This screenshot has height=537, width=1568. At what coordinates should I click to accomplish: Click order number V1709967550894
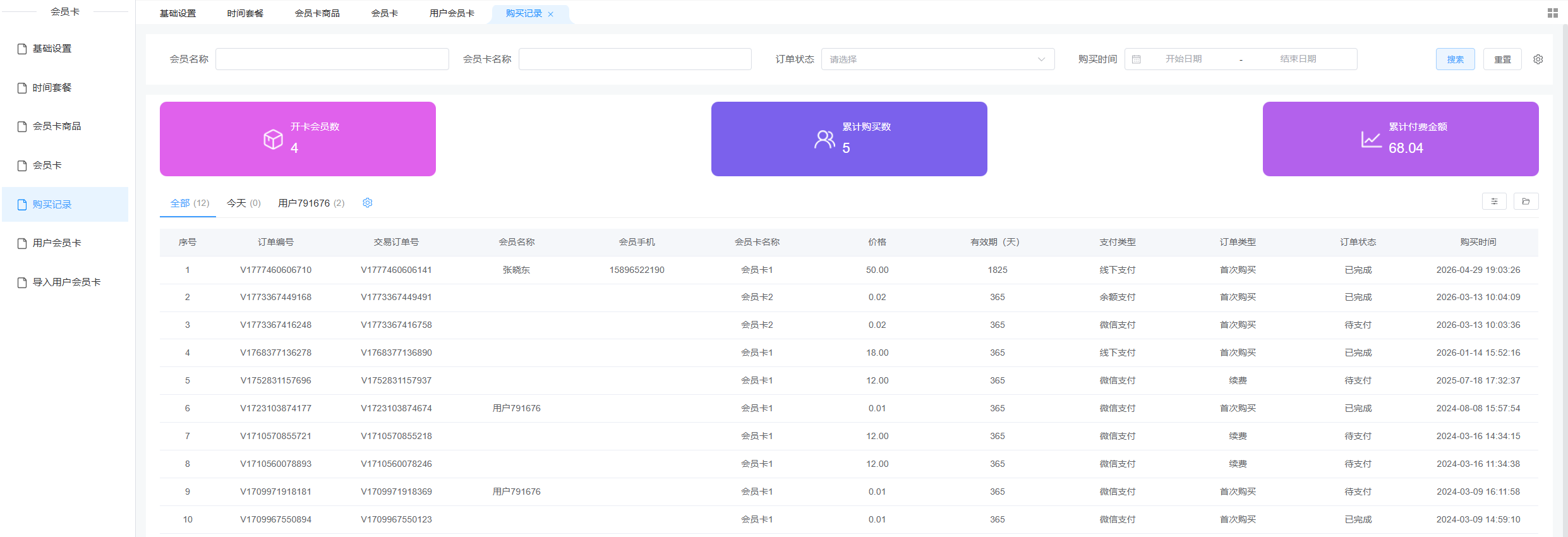pyautogui.click(x=275, y=519)
